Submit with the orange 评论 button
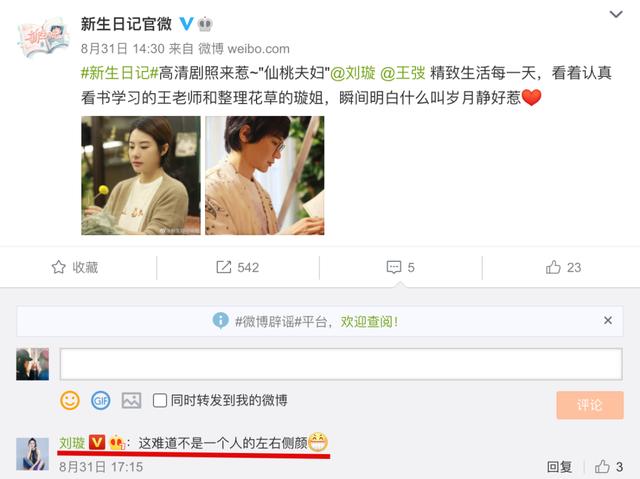 click(590, 405)
